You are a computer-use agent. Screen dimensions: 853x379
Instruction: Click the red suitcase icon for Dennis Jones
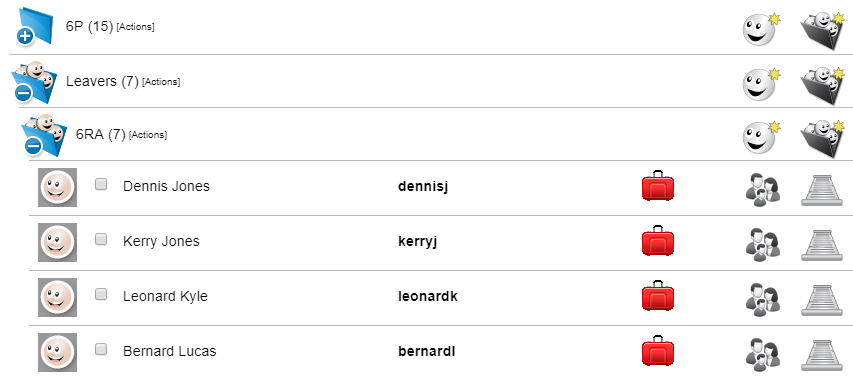(658, 185)
